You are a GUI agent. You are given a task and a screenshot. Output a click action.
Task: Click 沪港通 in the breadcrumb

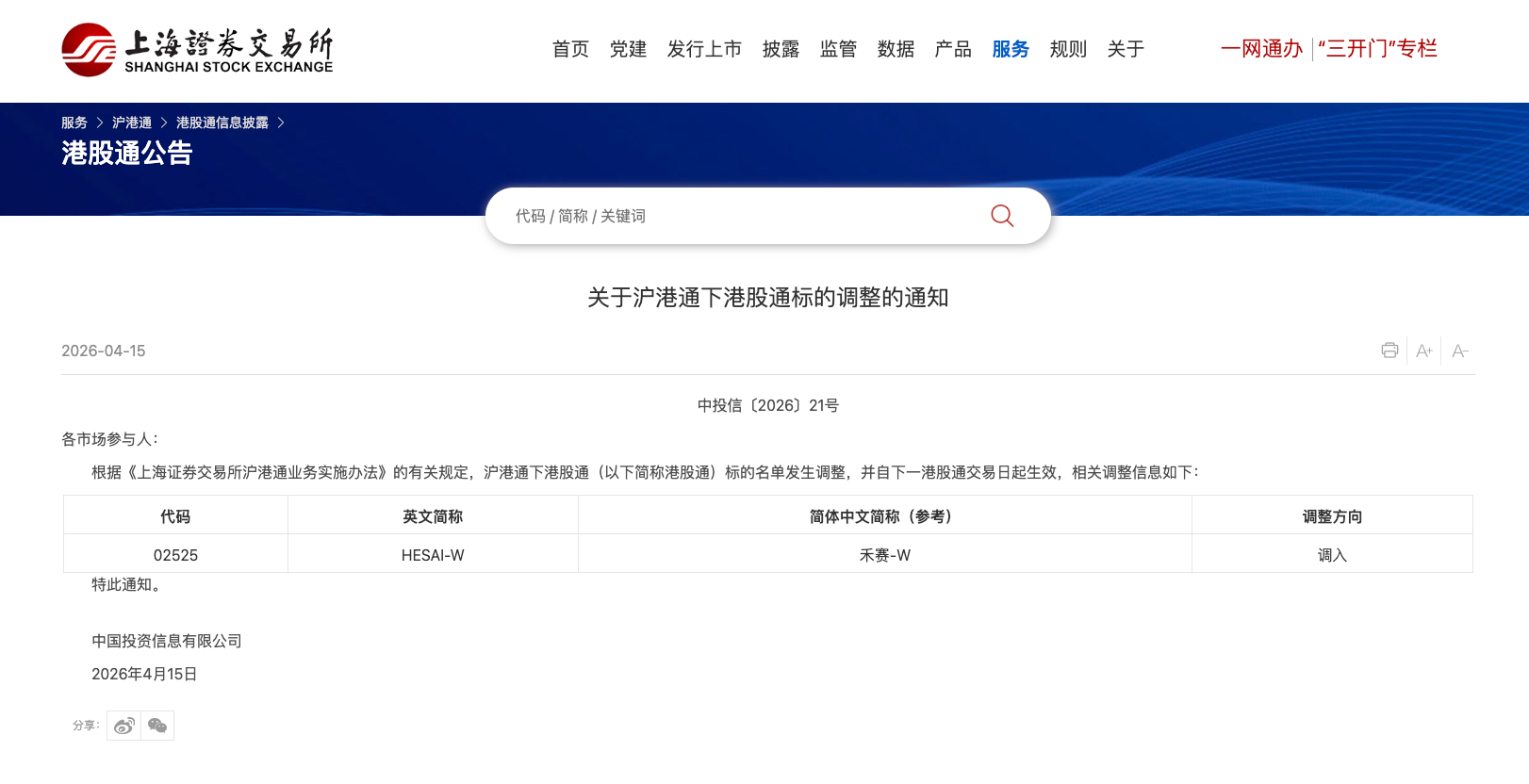132,122
